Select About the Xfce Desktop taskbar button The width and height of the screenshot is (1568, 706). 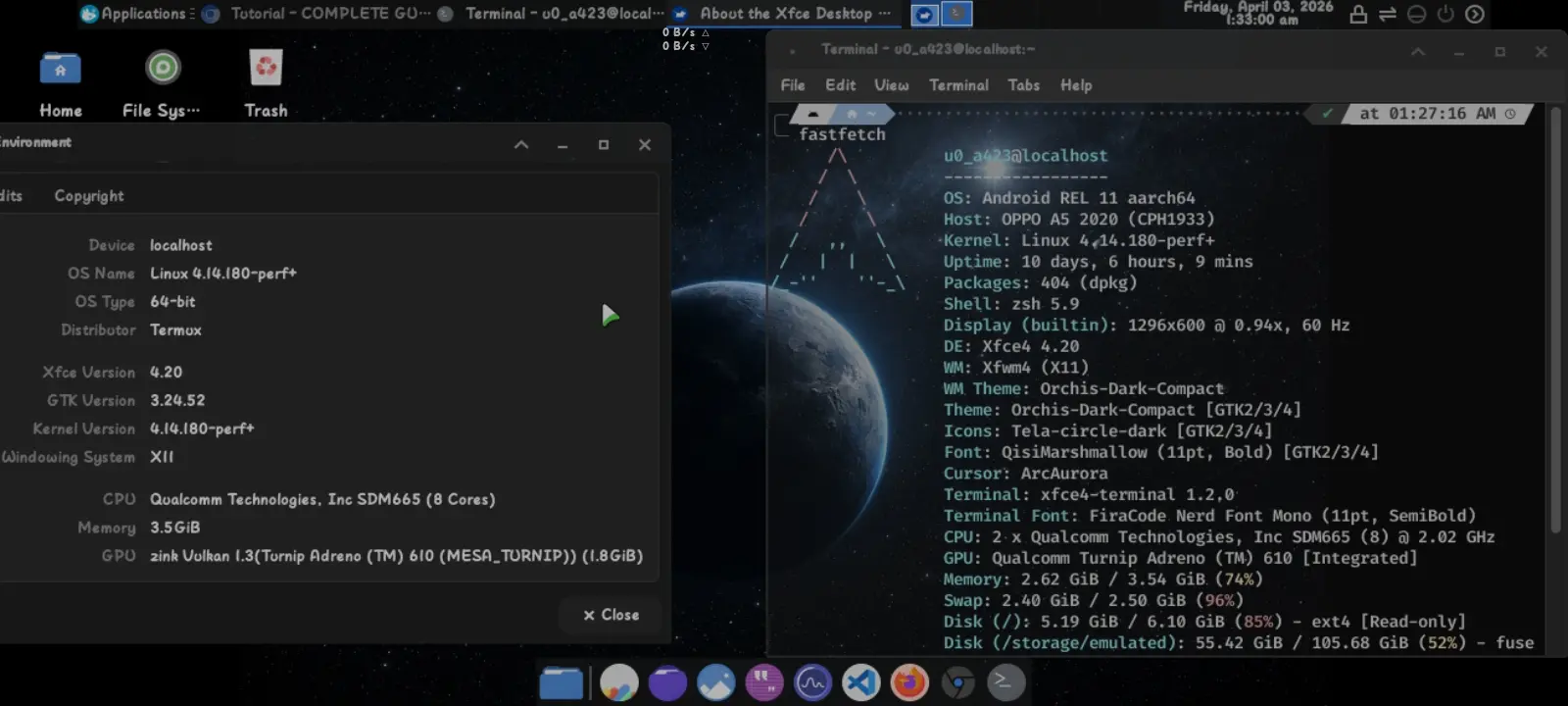pos(784,14)
